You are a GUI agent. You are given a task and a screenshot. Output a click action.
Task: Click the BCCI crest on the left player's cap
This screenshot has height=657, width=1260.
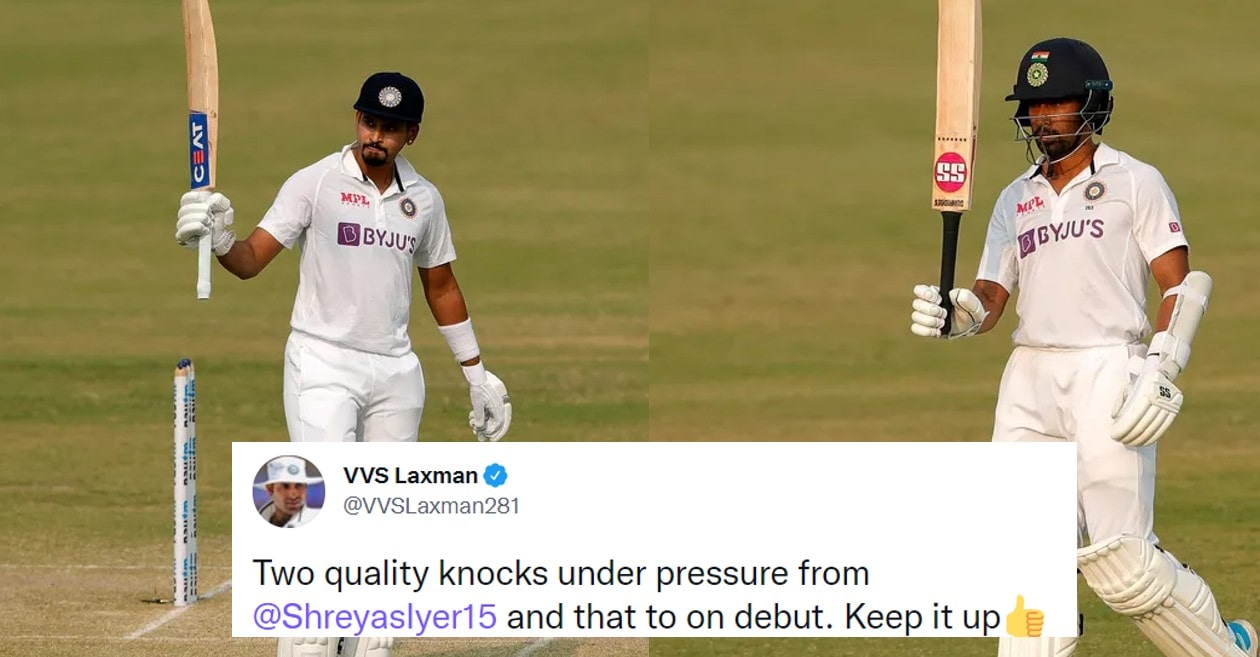[x=389, y=97]
